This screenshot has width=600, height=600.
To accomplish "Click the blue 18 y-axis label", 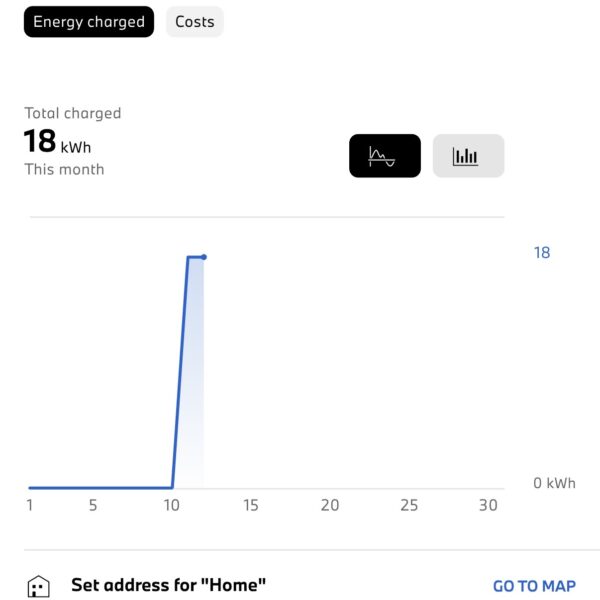I will tap(542, 253).
